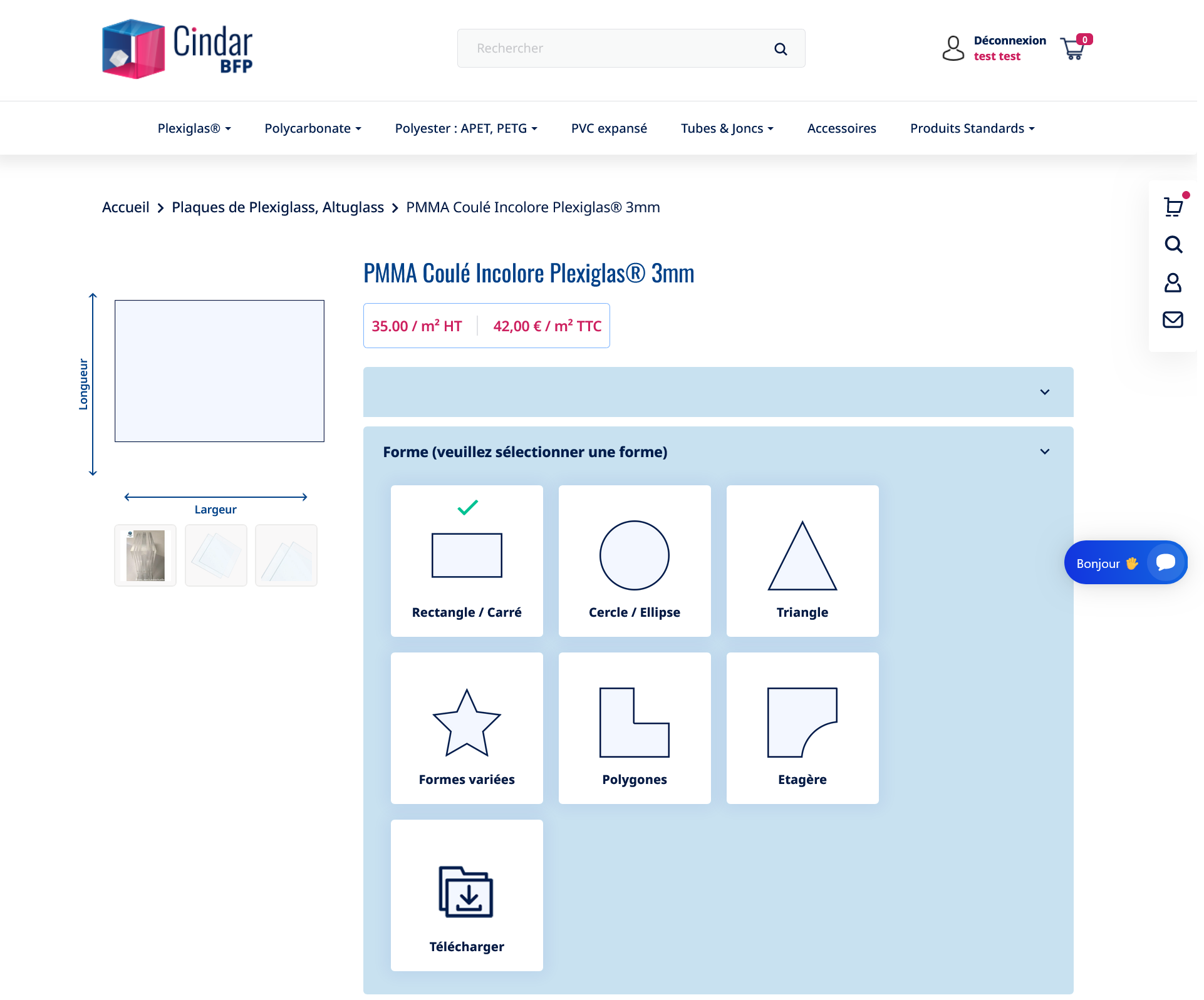Image resolution: width=1204 pixels, height=1000 pixels.
Task: Click the Plaques de Plexiglass breadcrumb link
Action: click(x=278, y=207)
